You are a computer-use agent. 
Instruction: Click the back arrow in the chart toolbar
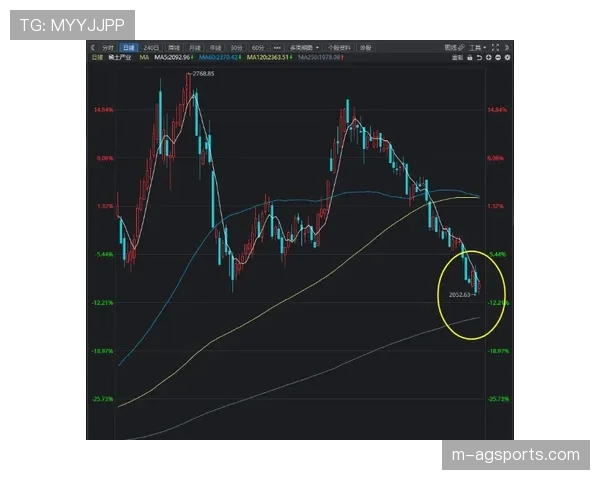point(92,47)
